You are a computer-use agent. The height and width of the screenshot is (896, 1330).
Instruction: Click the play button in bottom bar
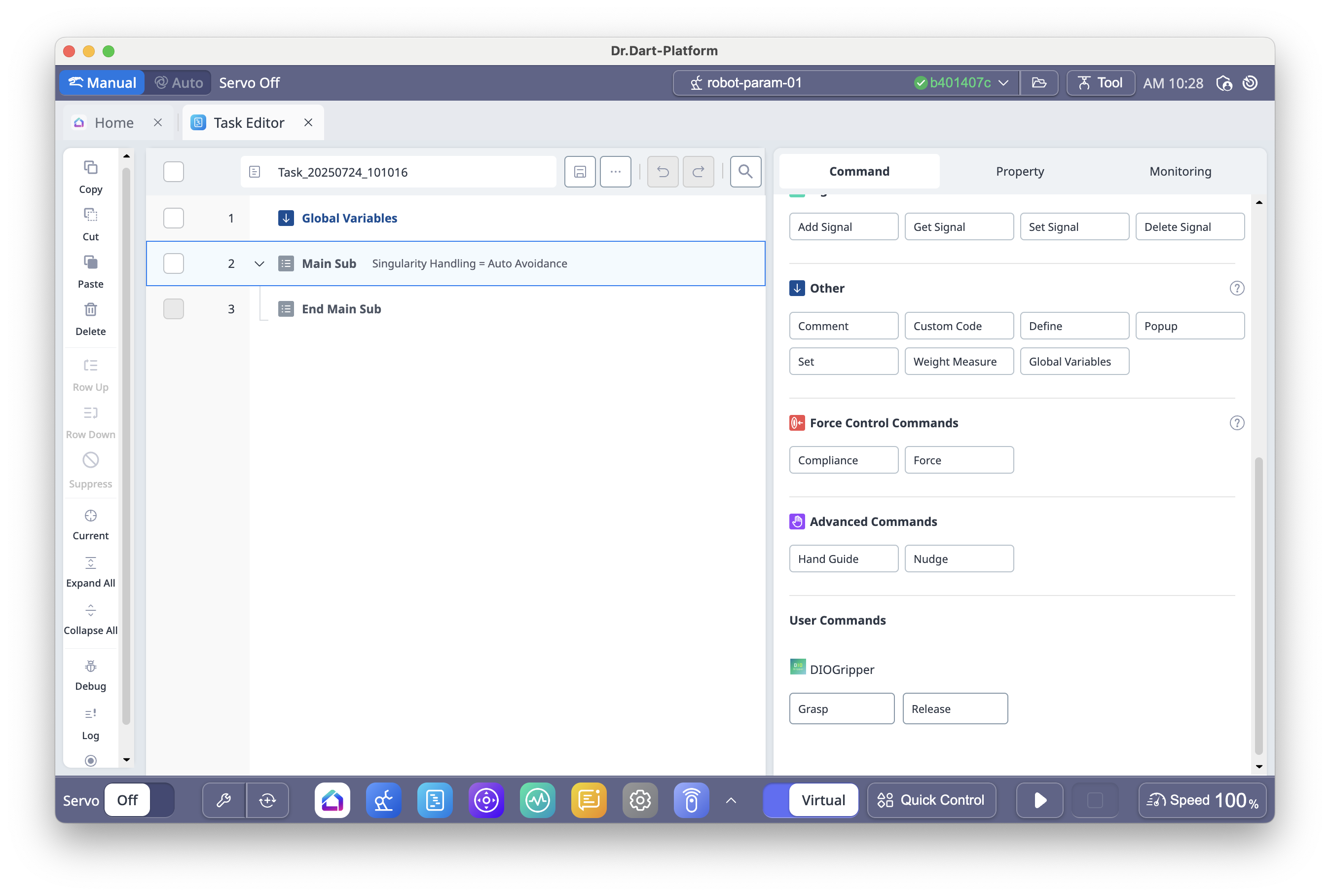1039,800
